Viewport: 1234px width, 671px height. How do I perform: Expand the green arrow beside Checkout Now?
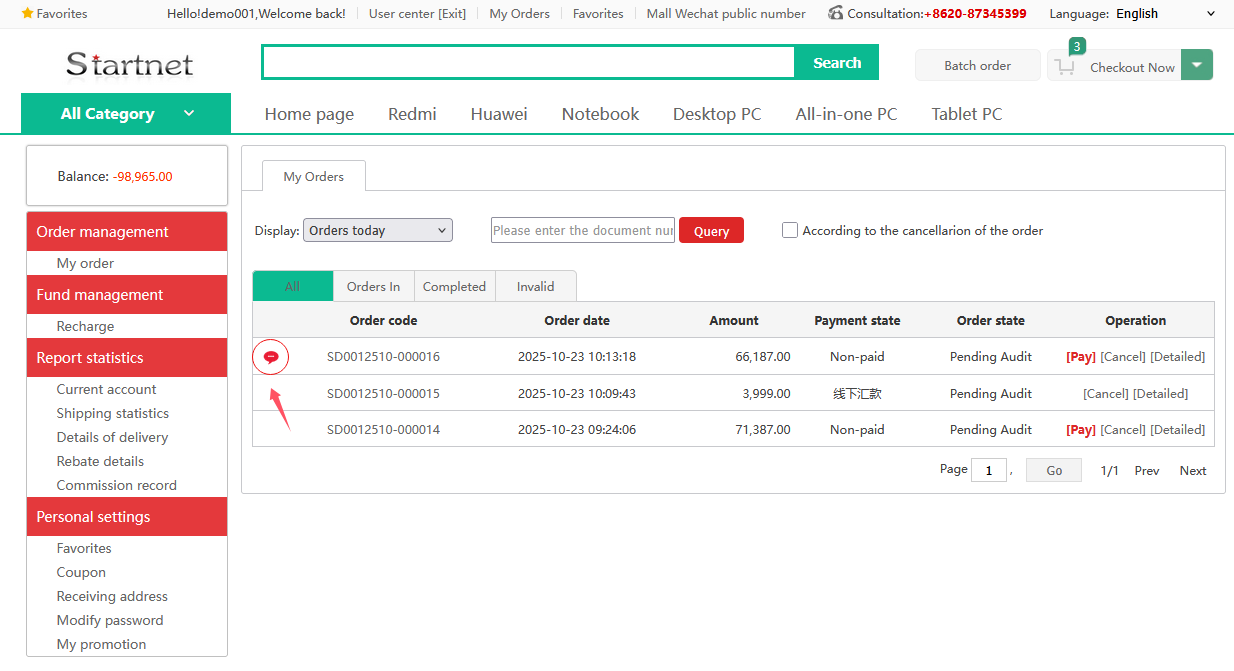pyautogui.click(x=1197, y=65)
